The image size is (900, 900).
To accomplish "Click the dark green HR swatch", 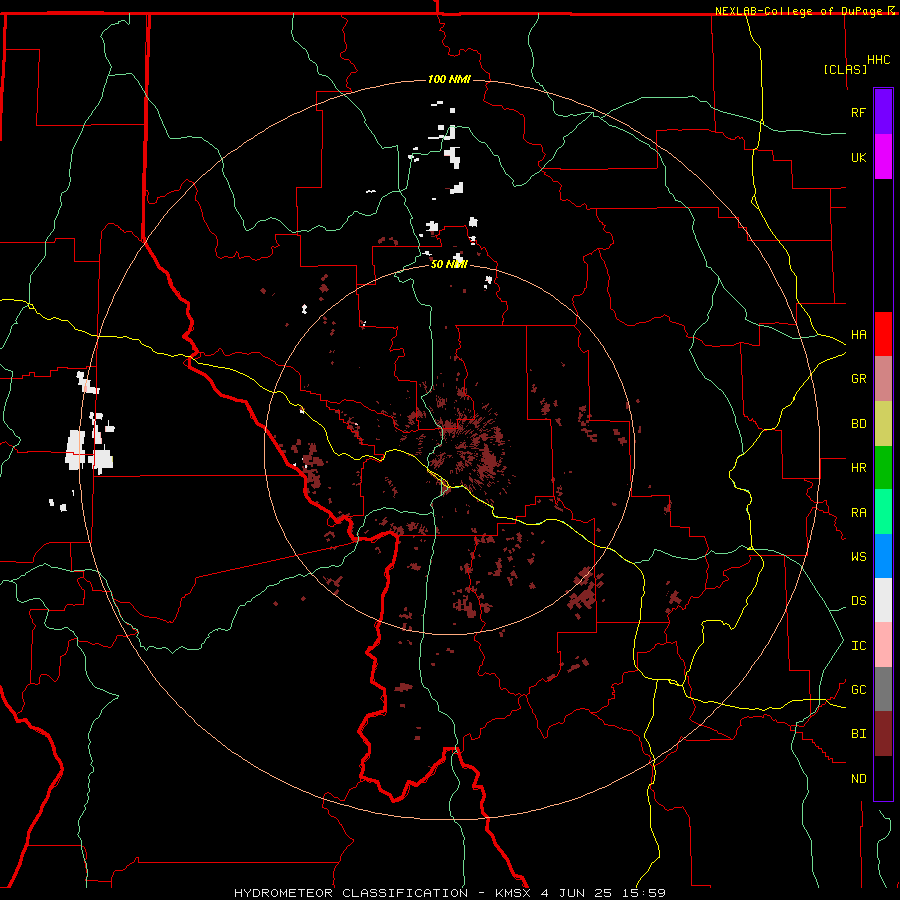I will click(x=883, y=468).
